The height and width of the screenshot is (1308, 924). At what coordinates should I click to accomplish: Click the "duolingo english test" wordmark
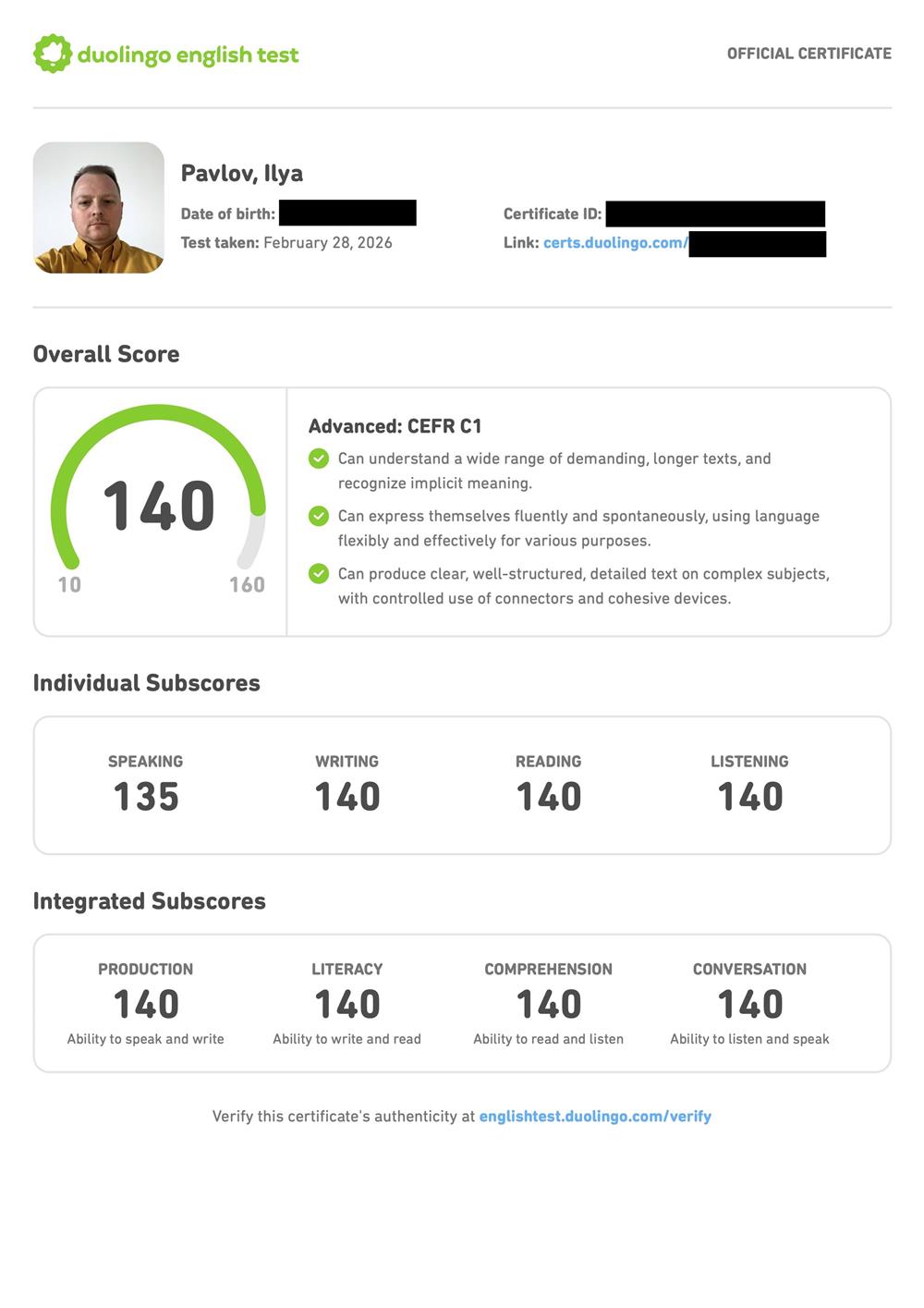click(x=188, y=55)
